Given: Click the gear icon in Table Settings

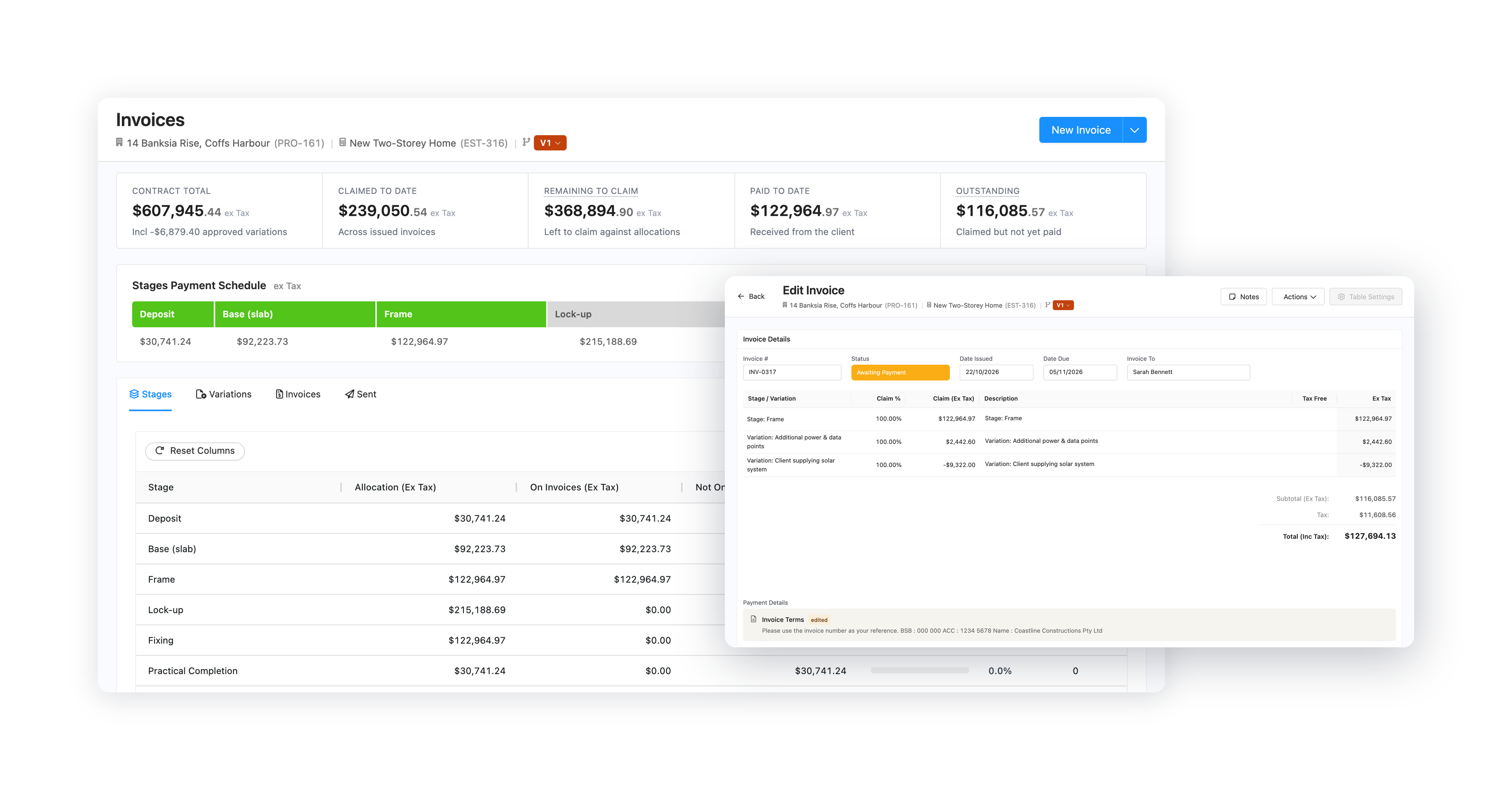Looking at the screenshot, I should (x=1341, y=297).
